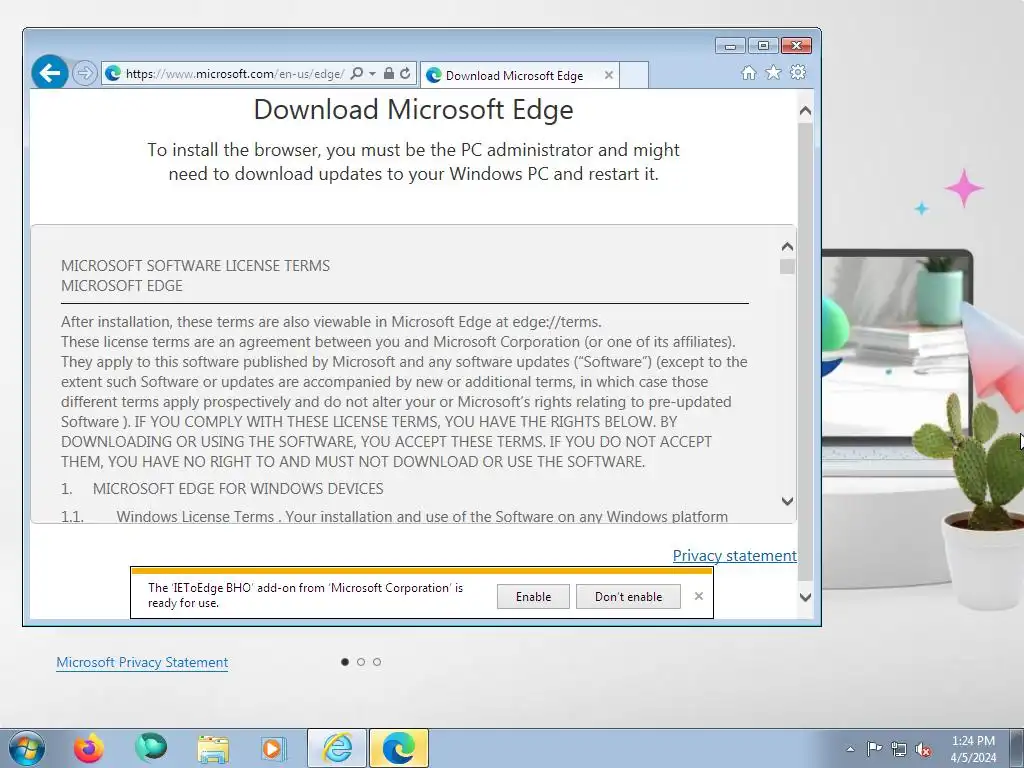Minimize the Internet Explorer window
The width and height of the screenshot is (1024, 768).
730,46
